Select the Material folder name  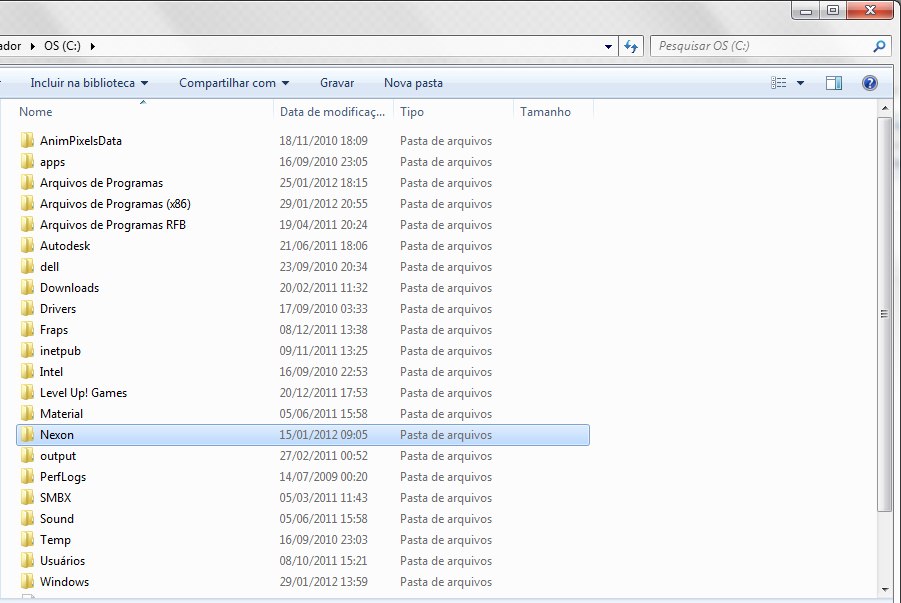(61, 414)
